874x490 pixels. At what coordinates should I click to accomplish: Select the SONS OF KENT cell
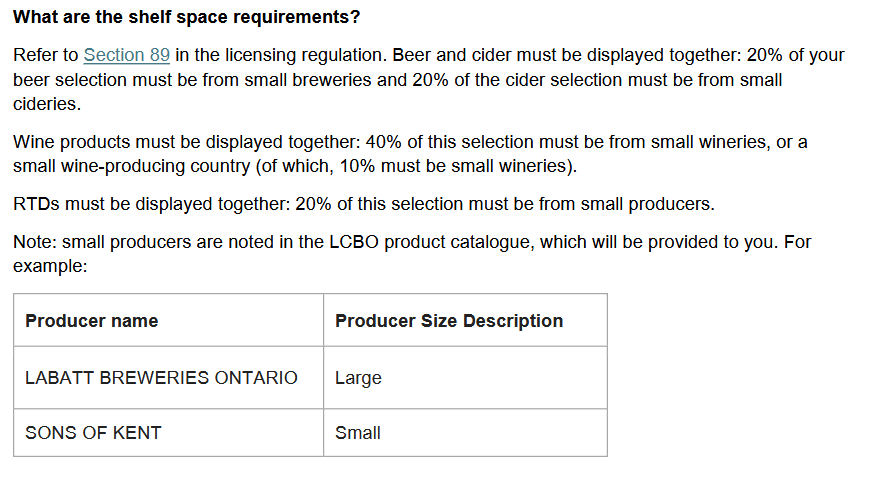(93, 433)
